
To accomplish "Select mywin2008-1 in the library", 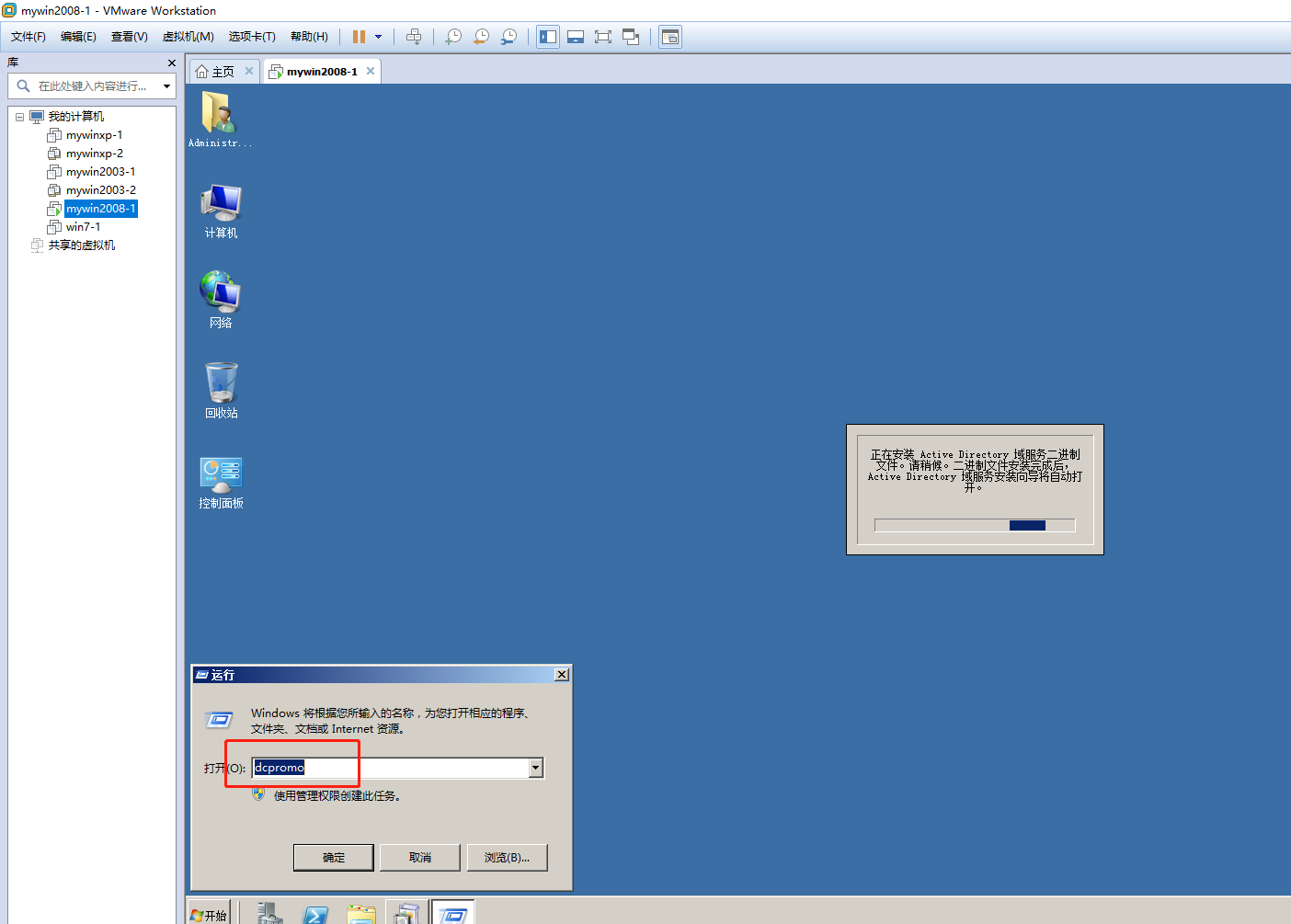I will coord(100,209).
